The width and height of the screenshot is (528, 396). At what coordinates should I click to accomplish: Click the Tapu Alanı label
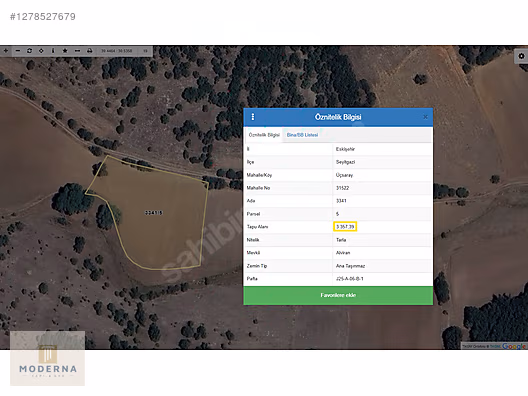(x=257, y=227)
